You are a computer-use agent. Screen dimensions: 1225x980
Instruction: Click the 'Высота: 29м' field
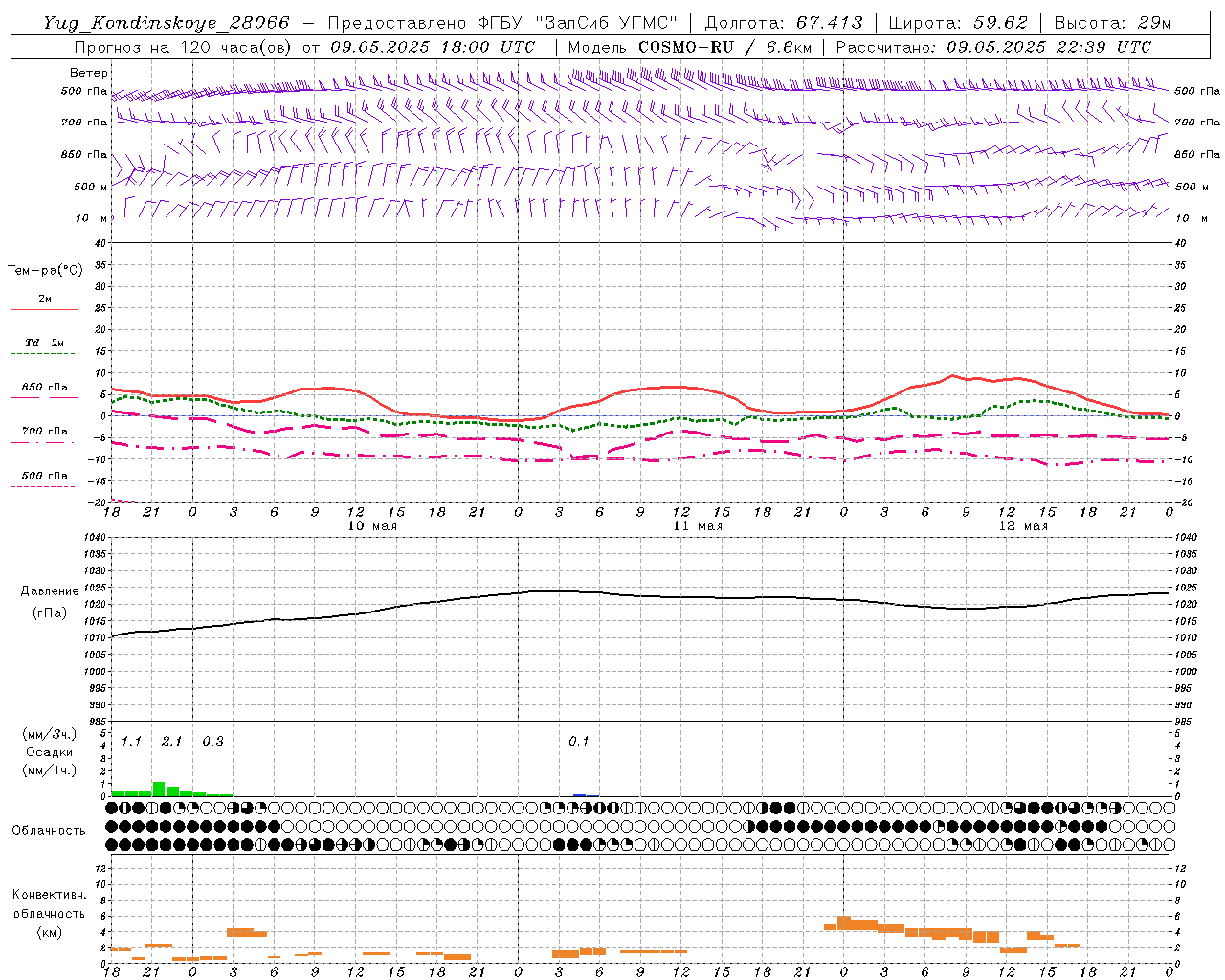click(x=1113, y=23)
